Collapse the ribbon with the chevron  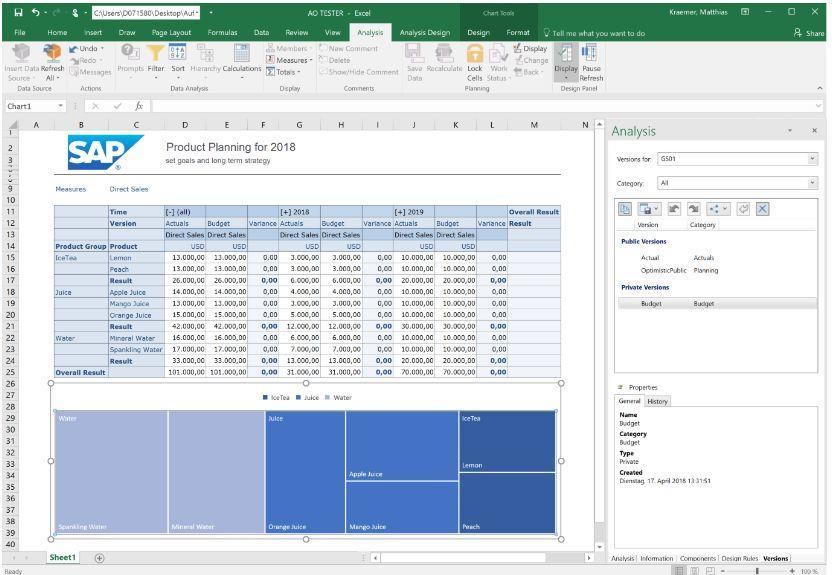(x=819, y=88)
